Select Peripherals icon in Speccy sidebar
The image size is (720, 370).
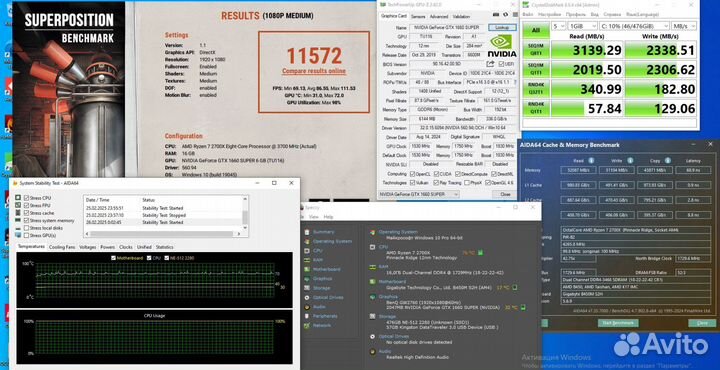click(x=307, y=316)
